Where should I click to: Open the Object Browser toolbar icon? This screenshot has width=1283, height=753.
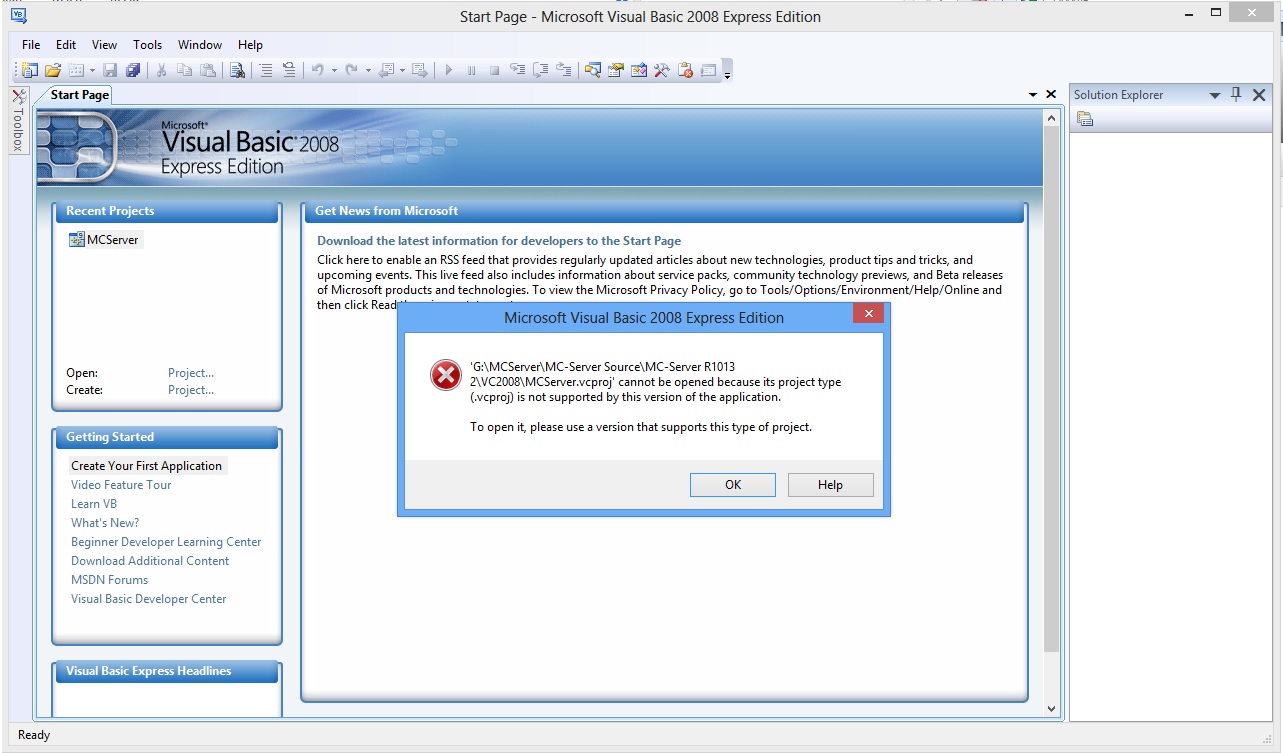pos(640,70)
